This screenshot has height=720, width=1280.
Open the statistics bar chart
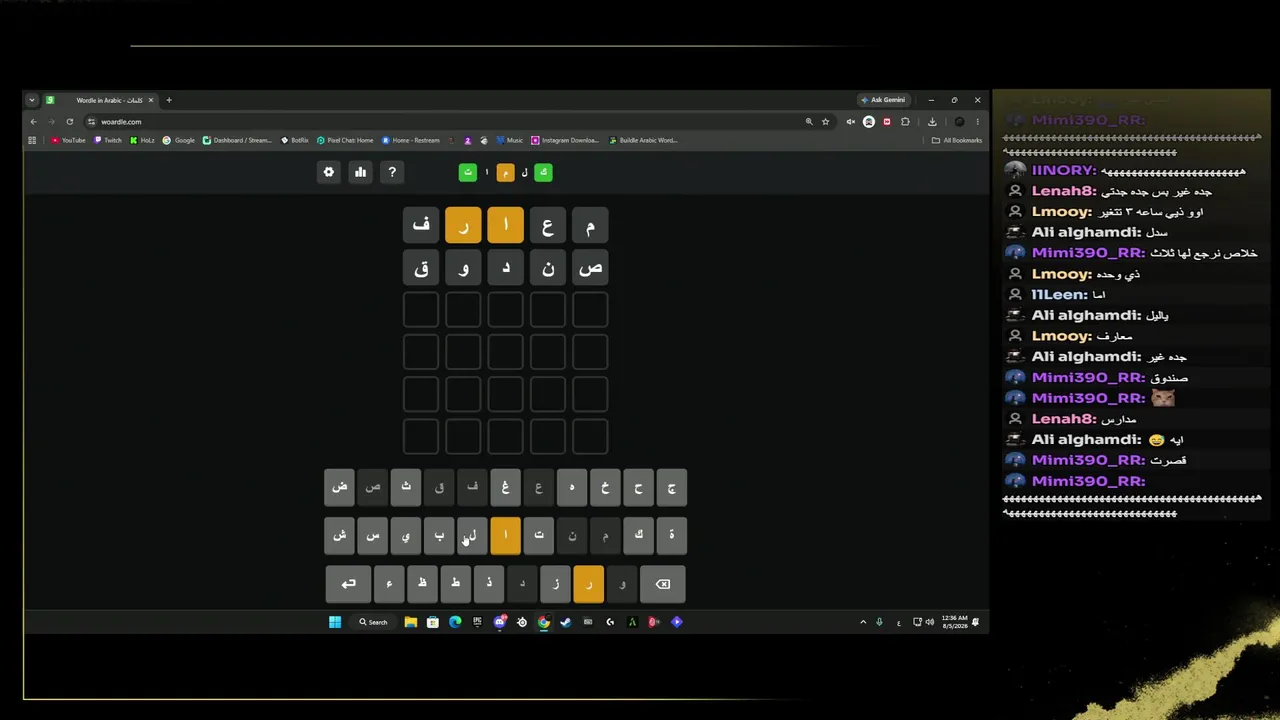click(x=360, y=172)
